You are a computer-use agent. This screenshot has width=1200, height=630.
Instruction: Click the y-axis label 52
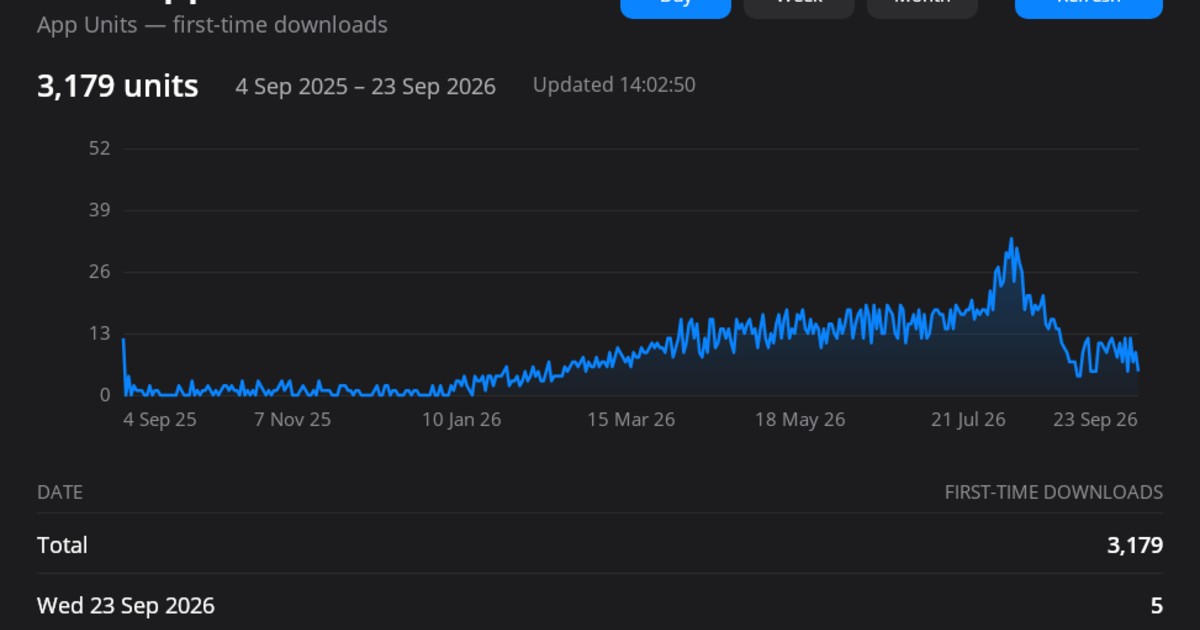click(100, 149)
